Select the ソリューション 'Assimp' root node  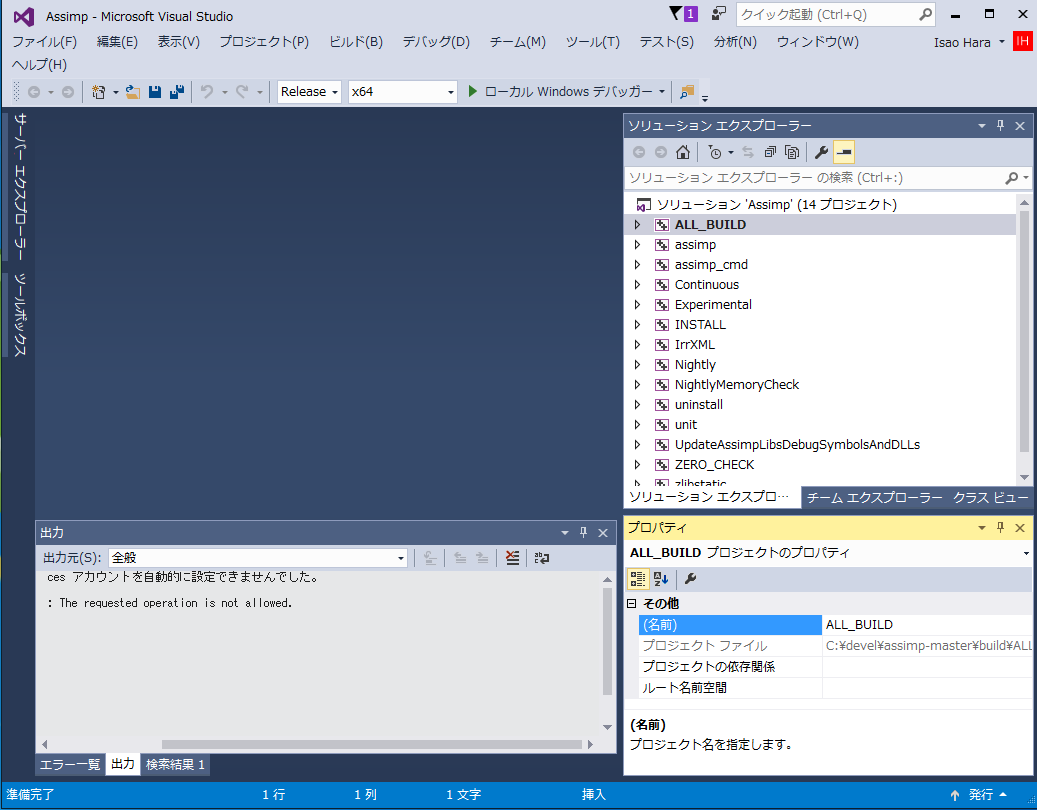point(776,205)
